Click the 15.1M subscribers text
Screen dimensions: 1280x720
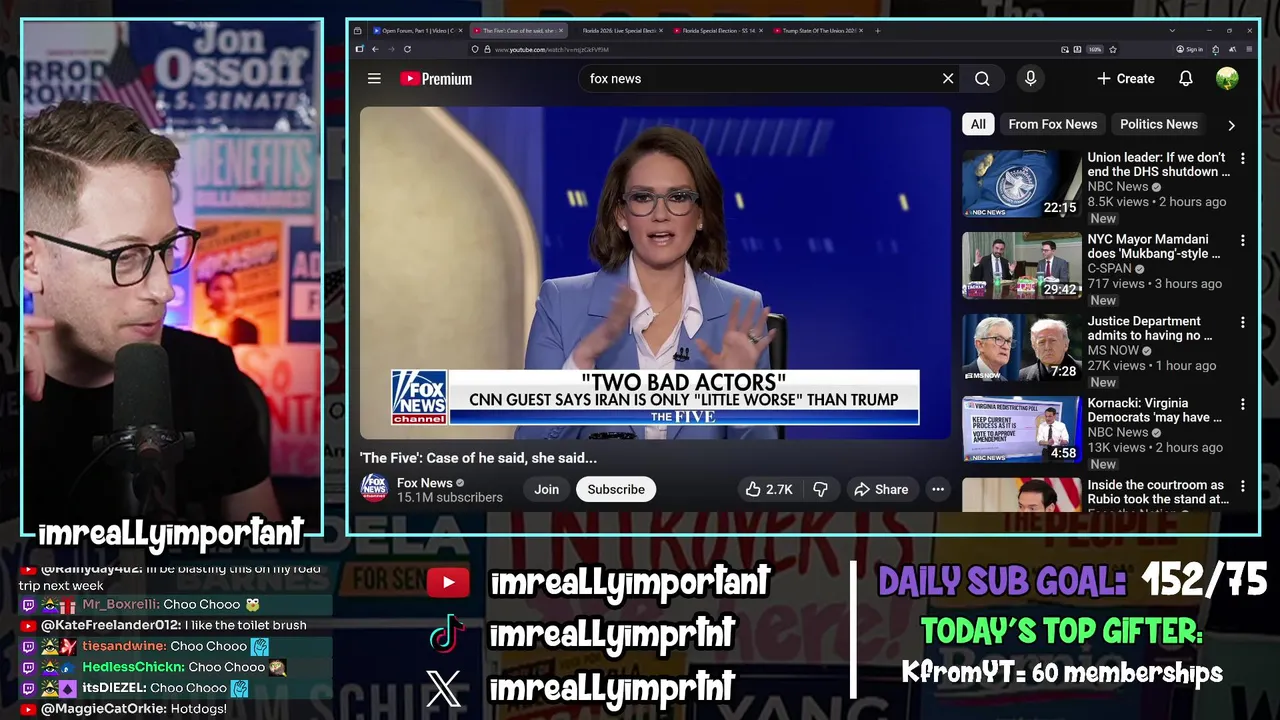450,498
